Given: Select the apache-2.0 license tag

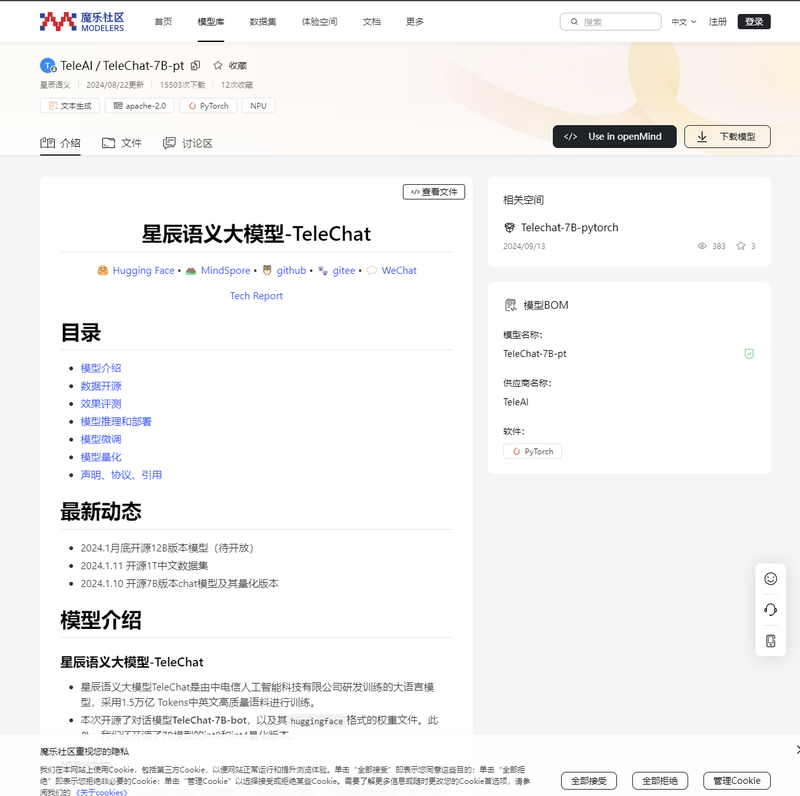Looking at the screenshot, I should [x=139, y=106].
